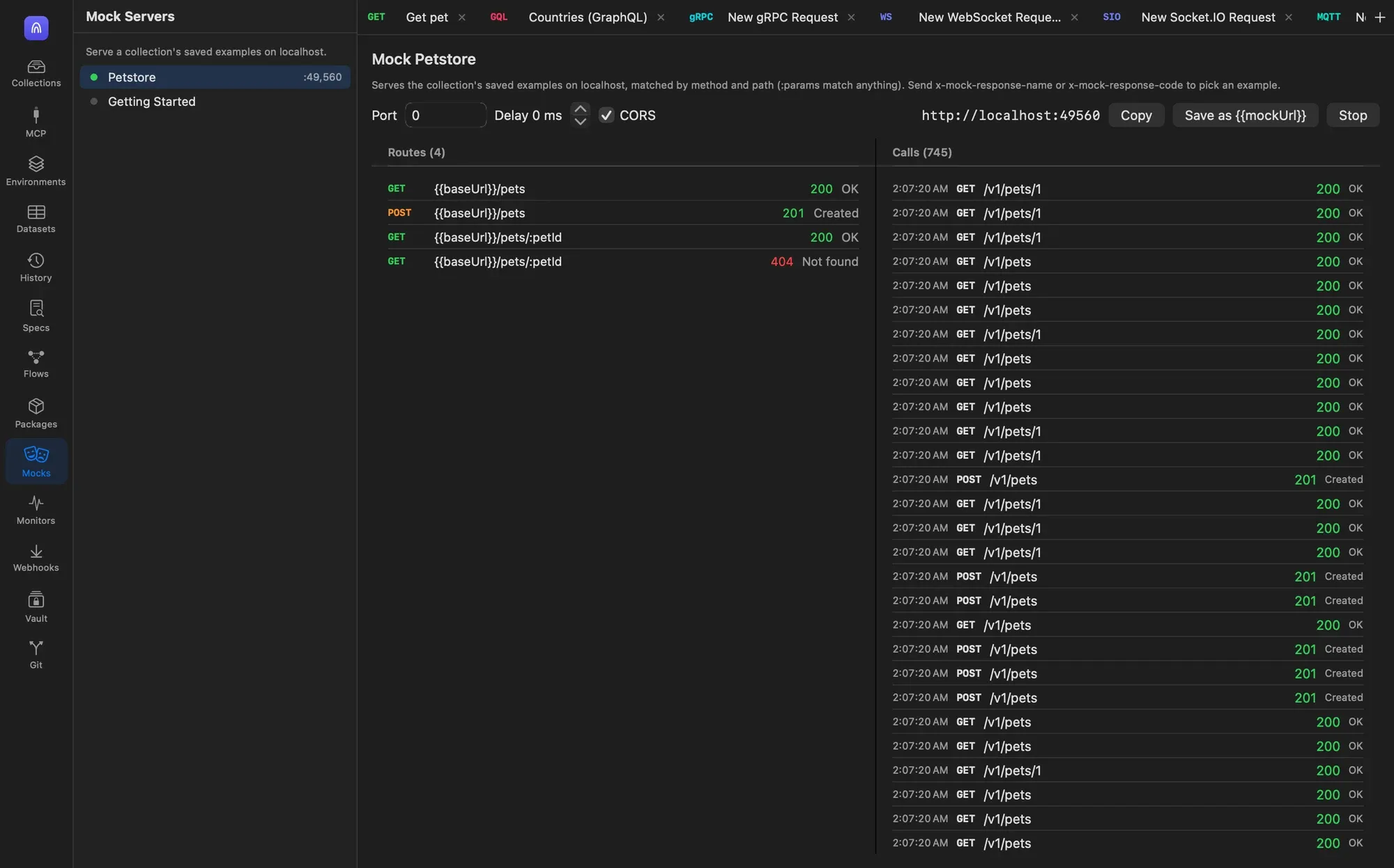1394x868 pixels.
Task: Open the Datasets sidebar panel
Action: pyautogui.click(x=36, y=219)
